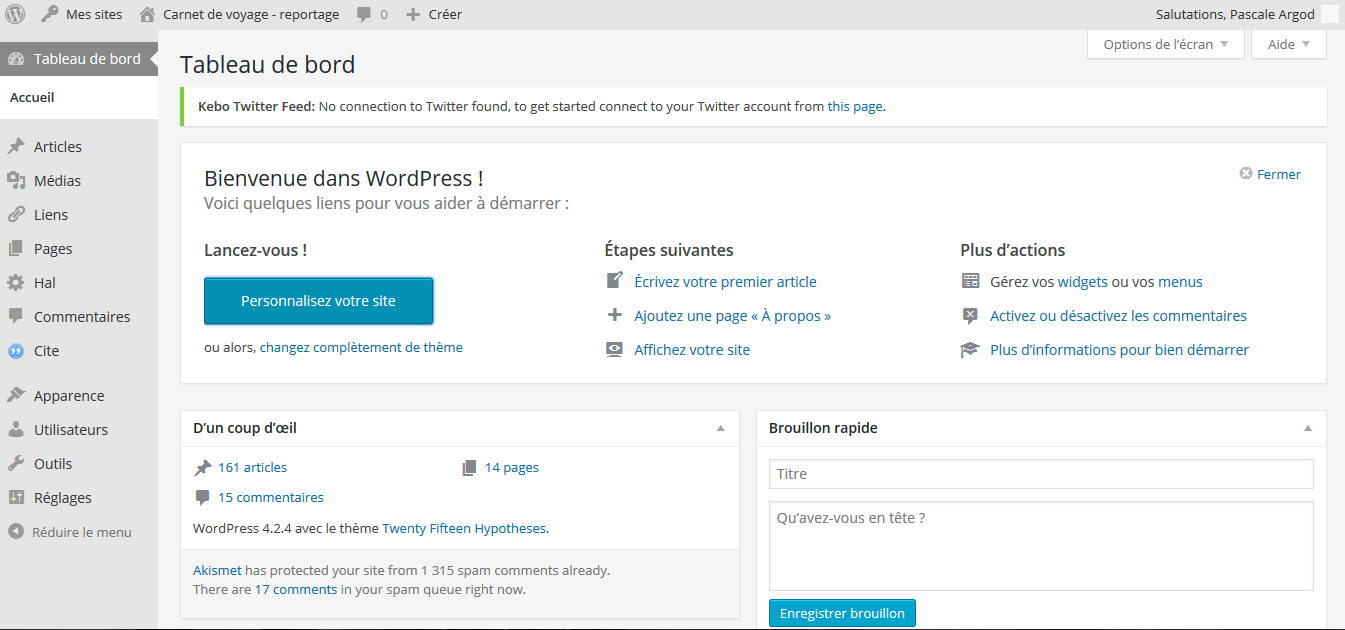
Task: Click the Médias sidebar icon
Action: [16, 181]
